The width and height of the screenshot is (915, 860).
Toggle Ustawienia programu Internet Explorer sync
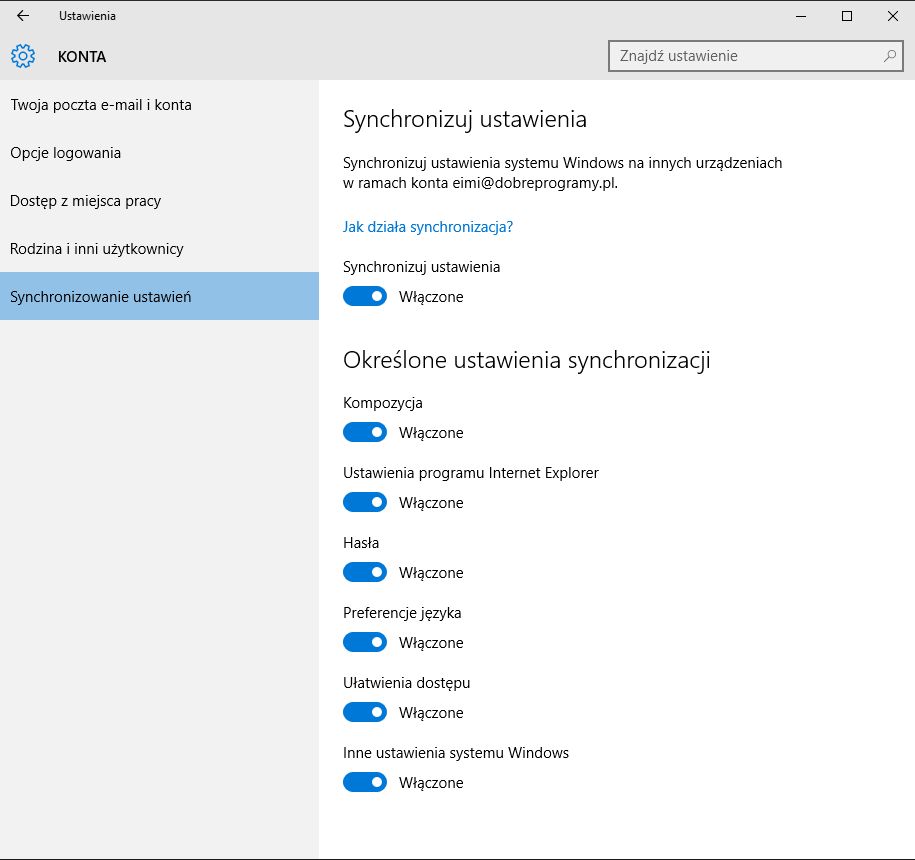click(x=365, y=503)
